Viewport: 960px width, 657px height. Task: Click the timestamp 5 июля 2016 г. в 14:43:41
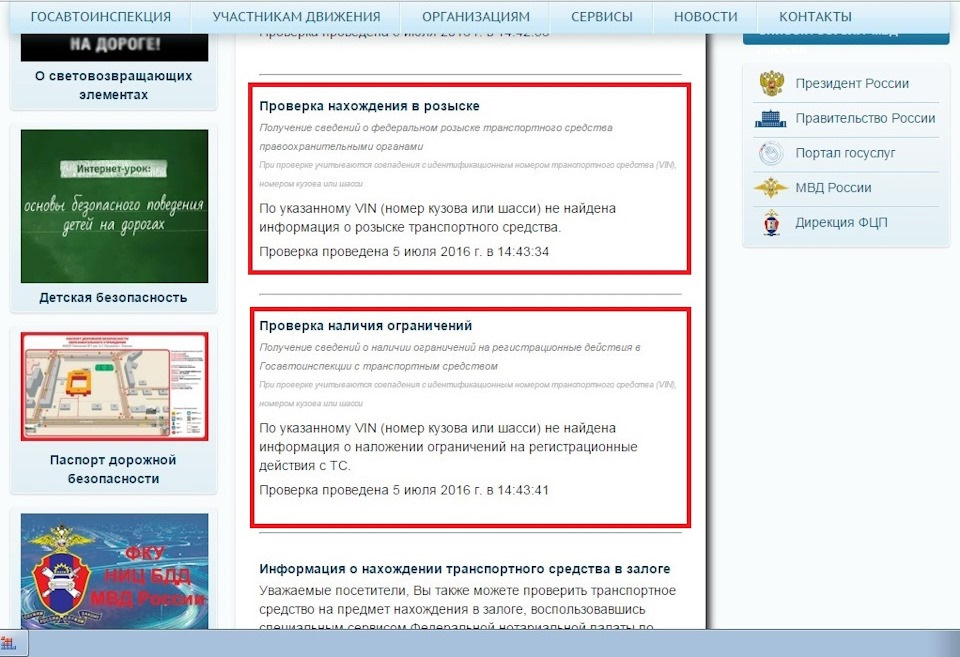[x=471, y=490]
